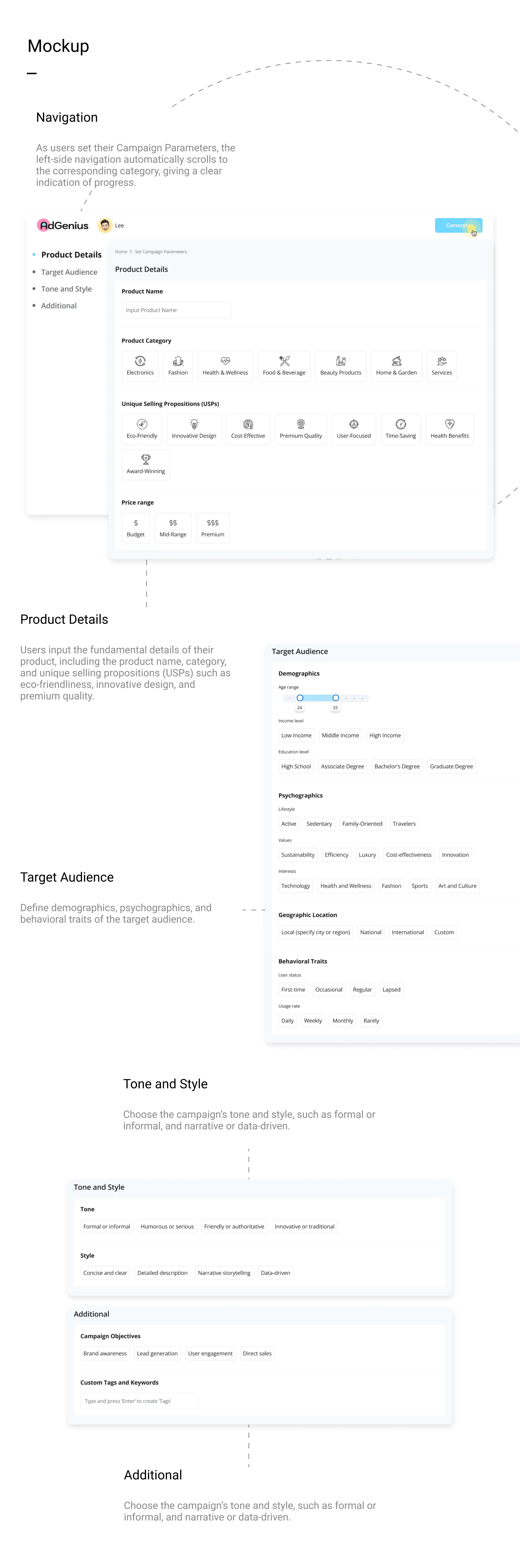Toggle the Bachelor's Degree option
520x1568 pixels.
click(x=397, y=766)
